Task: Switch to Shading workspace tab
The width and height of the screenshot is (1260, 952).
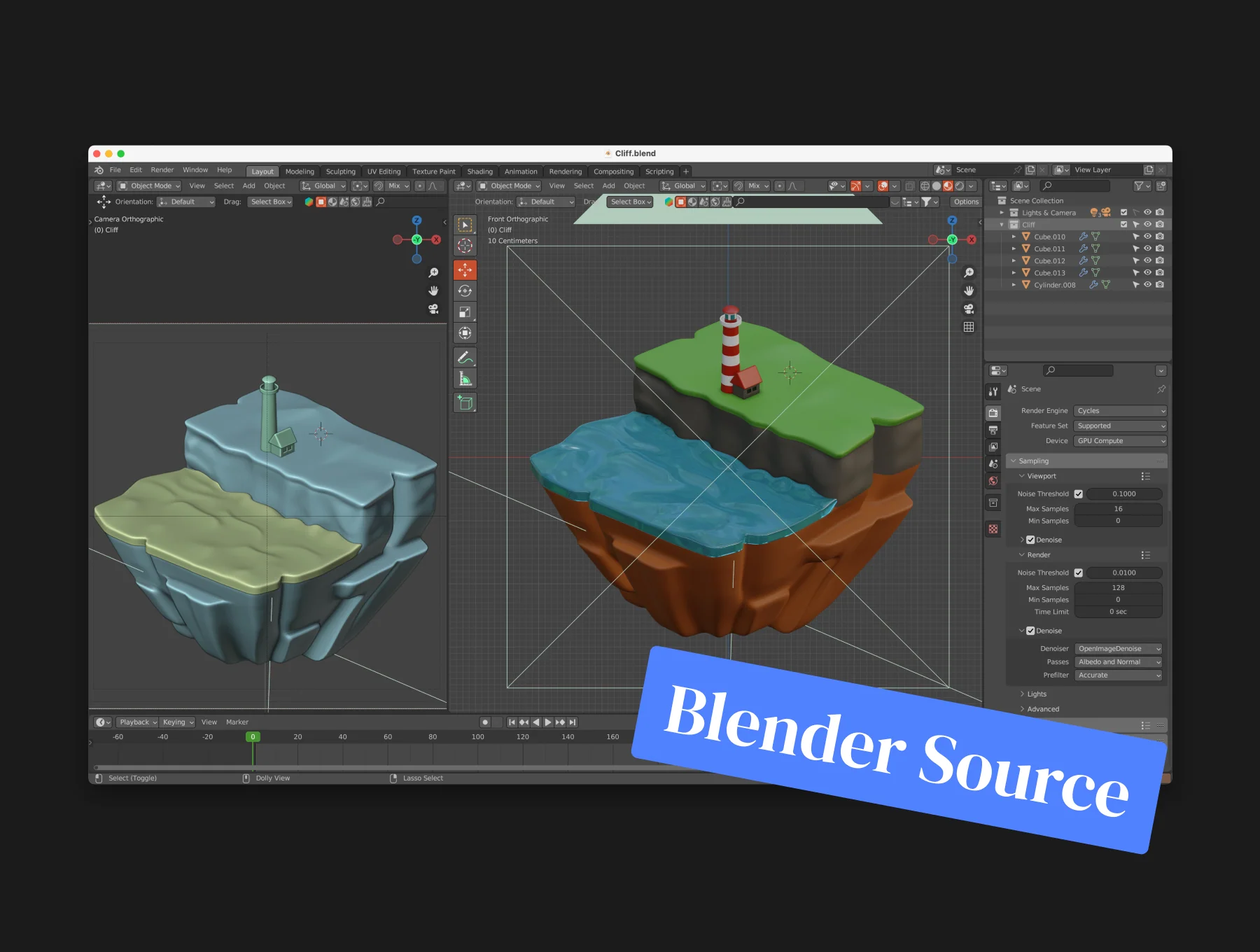Action: coord(480,171)
